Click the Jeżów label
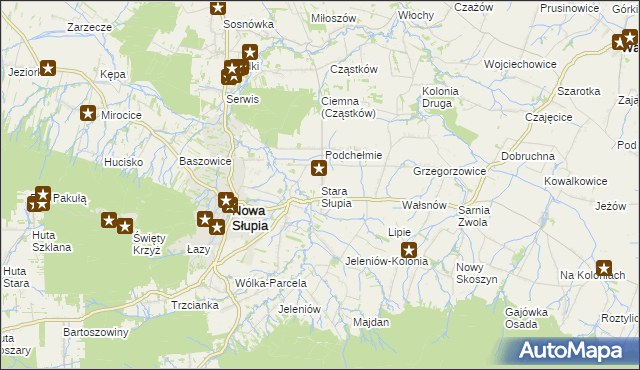Viewport: 640px width, 370px height. [x=611, y=206]
